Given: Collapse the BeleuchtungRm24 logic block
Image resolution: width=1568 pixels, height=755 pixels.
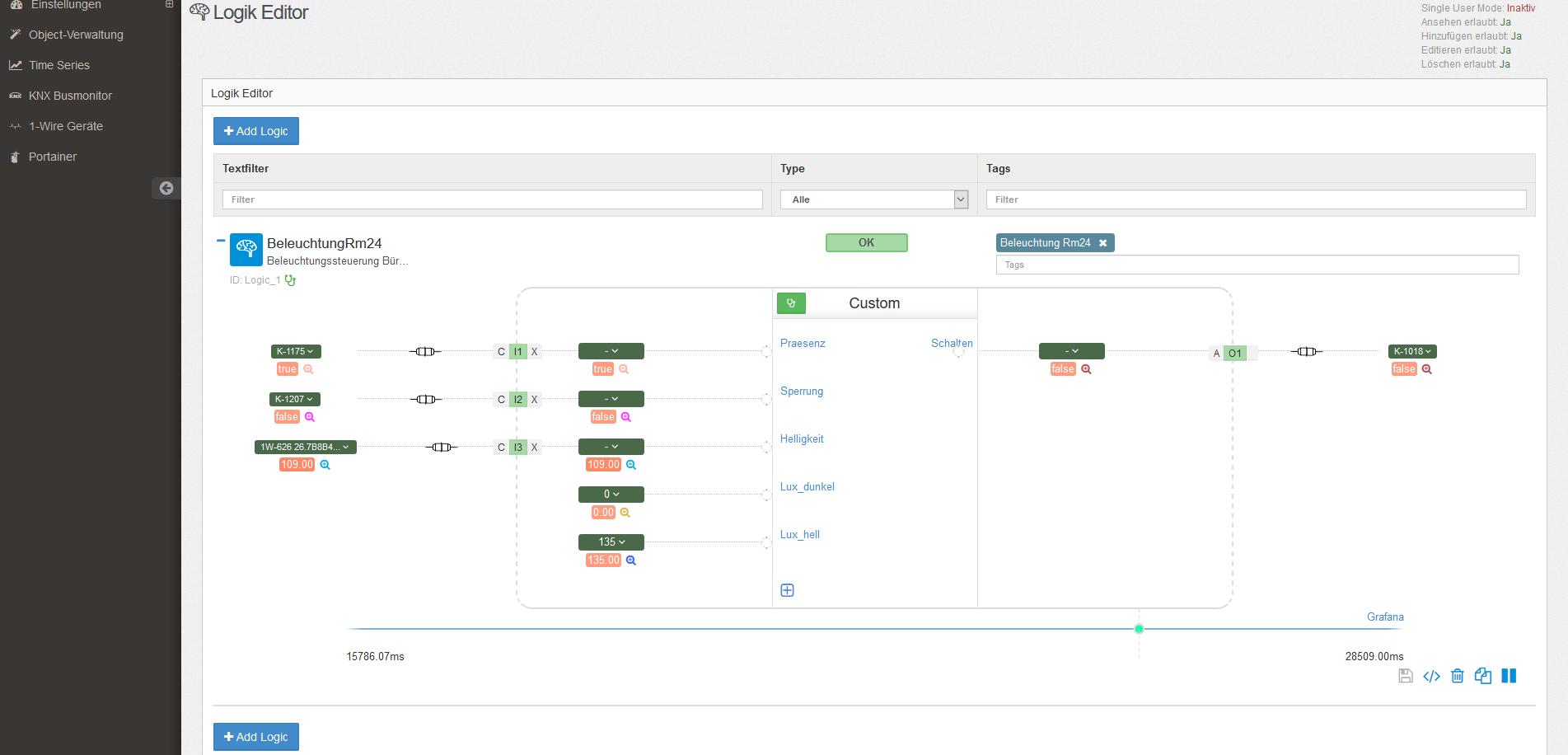Looking at the screenshot, I should [221, 241].
